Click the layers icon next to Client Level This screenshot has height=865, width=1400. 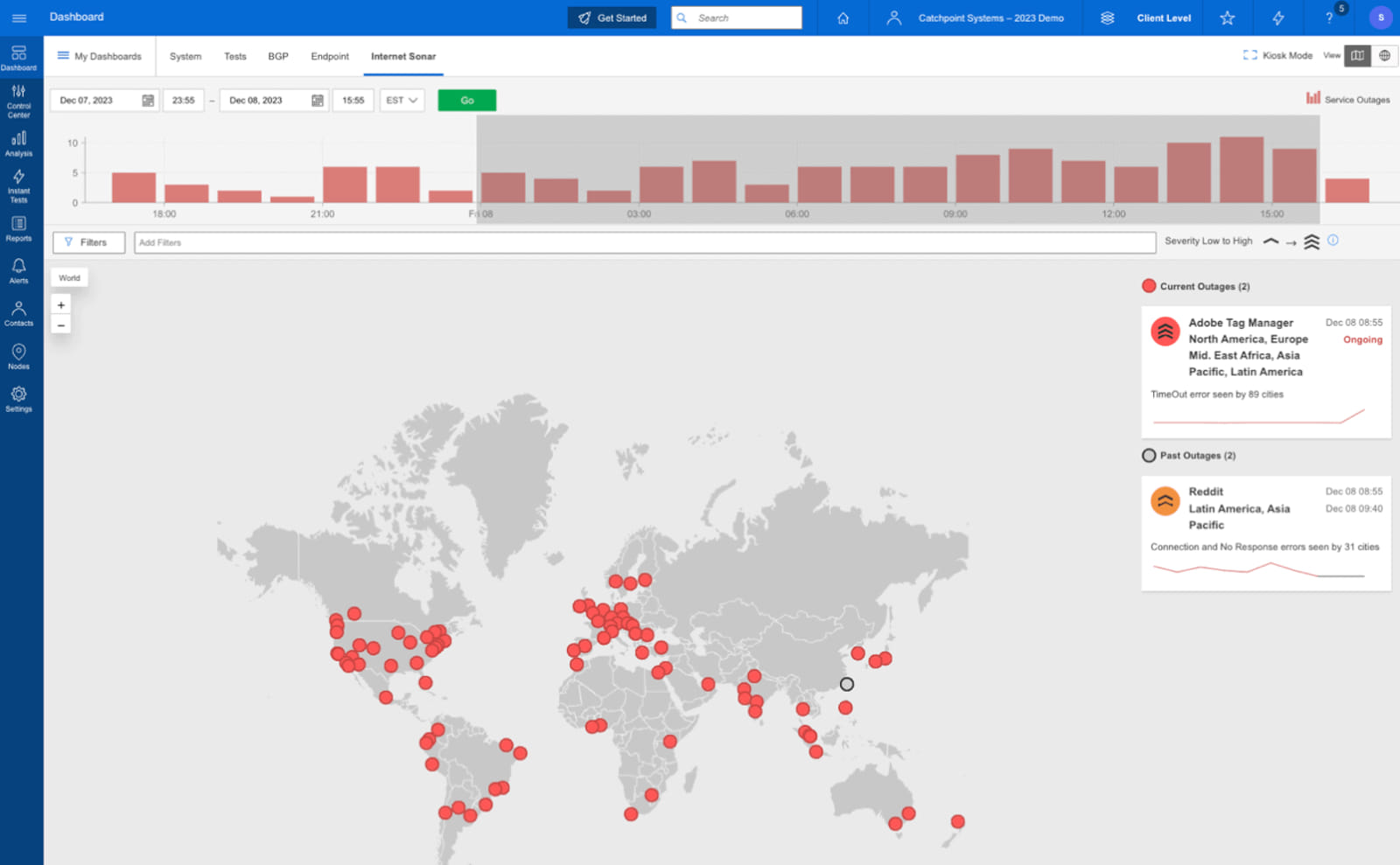[1107, 17]
